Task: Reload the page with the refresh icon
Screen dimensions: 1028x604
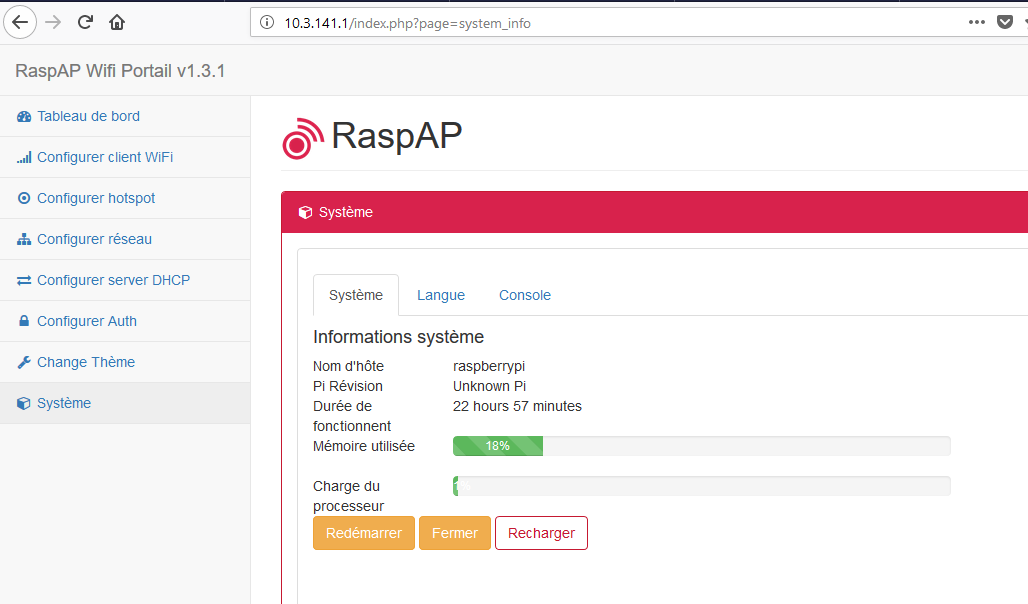Action: (x=85, y=22)
